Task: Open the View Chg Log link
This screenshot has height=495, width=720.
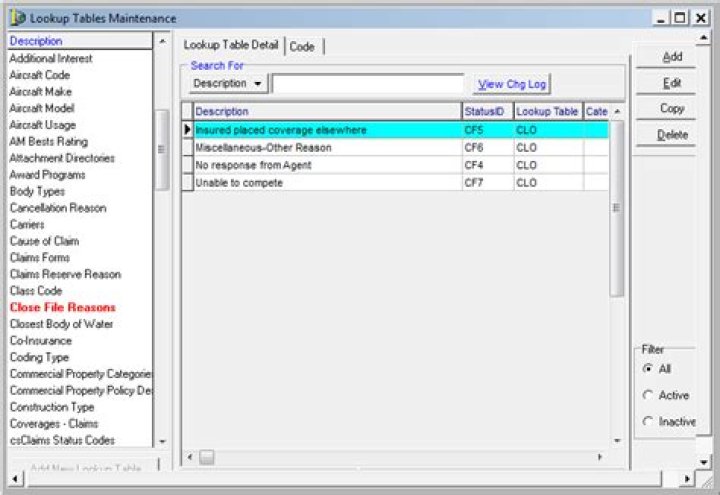Action: click(512, 84)
